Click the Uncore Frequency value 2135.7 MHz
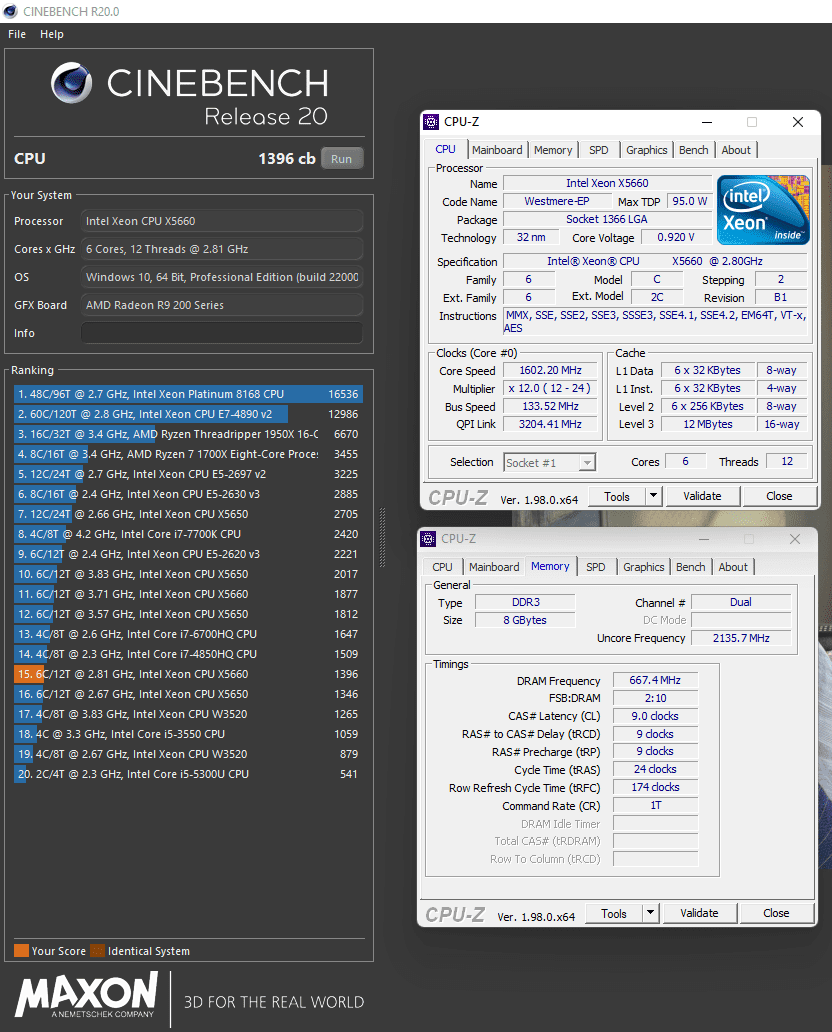Viewport: 832px width, 1032px height. (741, 638)
